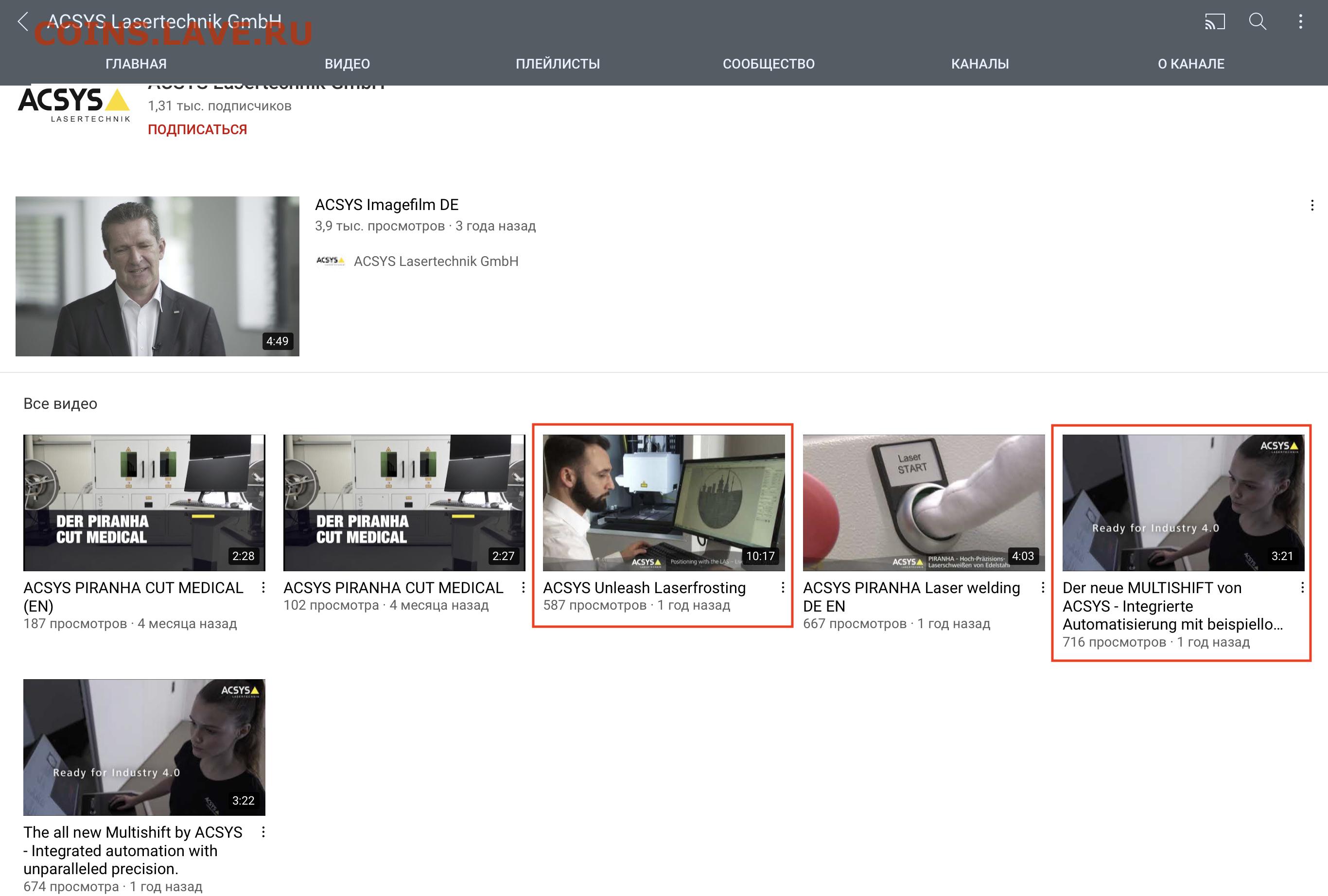
Task: Switch to the КАНАЛЫ tab
Action: point(980,64)
